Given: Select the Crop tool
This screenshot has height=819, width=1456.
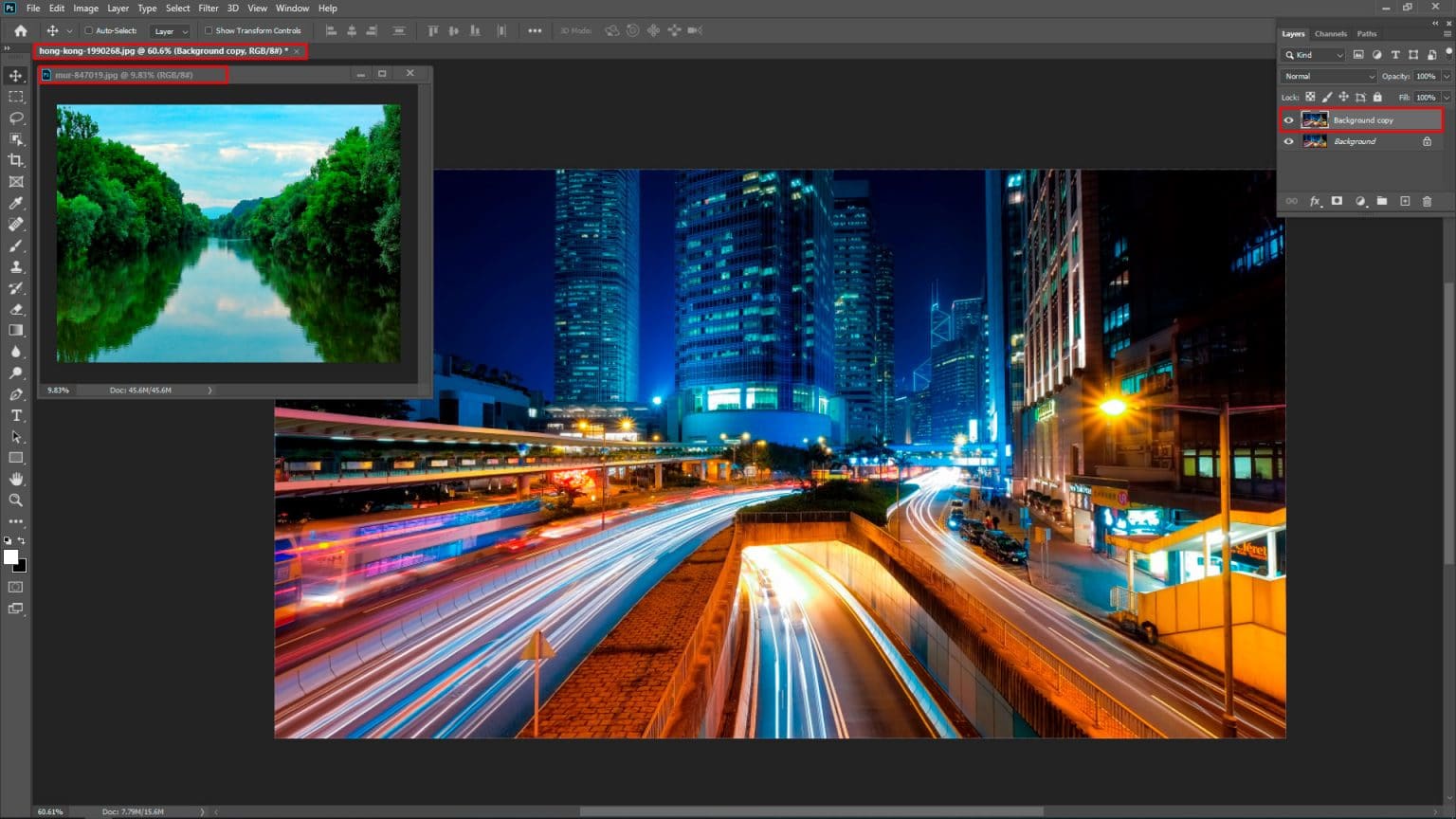Looking at the screenshot, I should [x=15, y=160].
